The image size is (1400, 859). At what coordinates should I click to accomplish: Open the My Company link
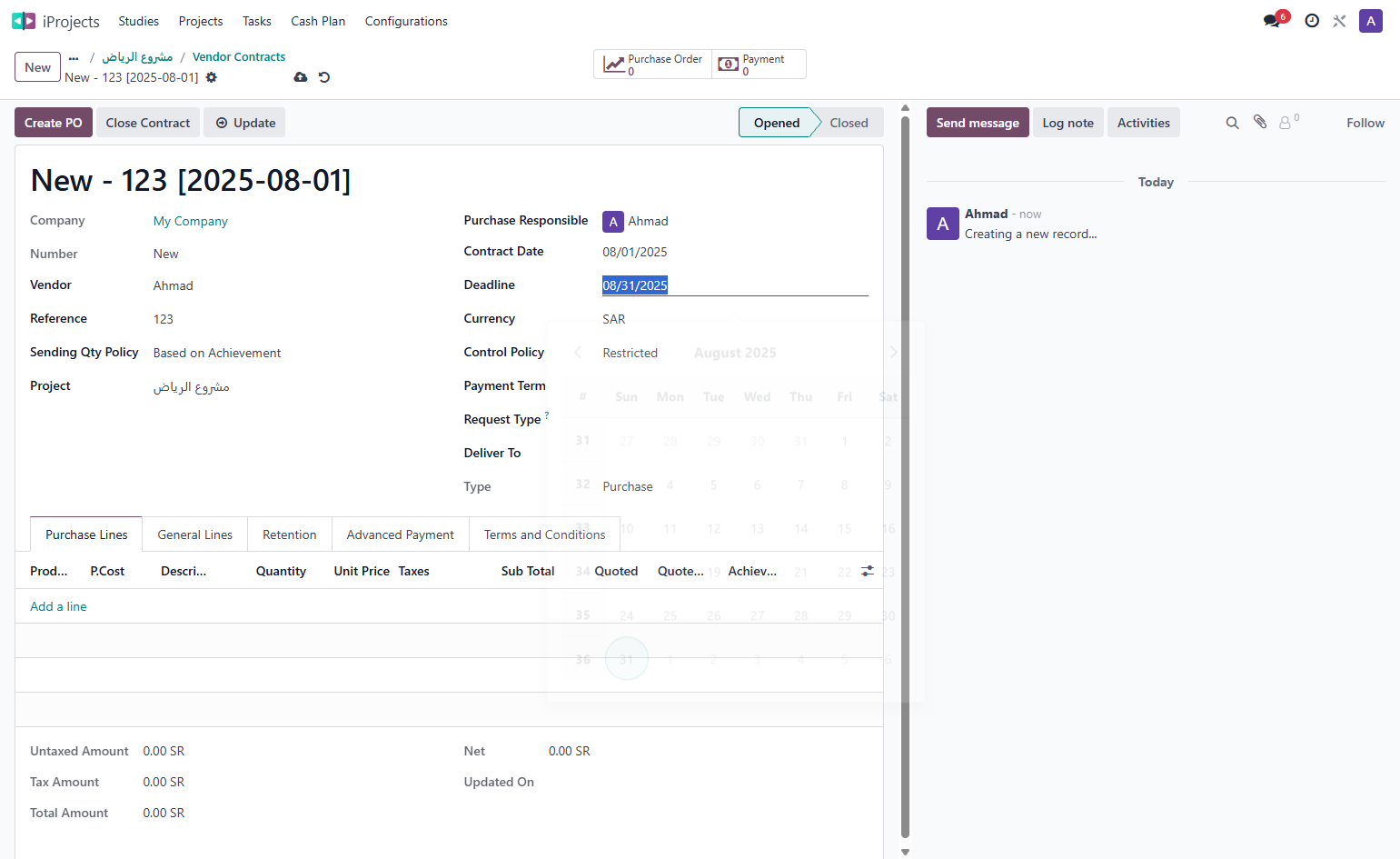[191, 221]
